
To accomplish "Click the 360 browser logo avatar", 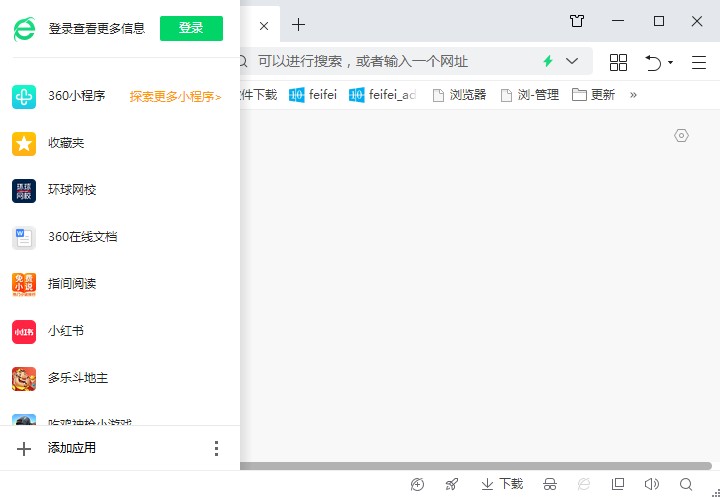I will pyautogui.click(x=24, y=29).
